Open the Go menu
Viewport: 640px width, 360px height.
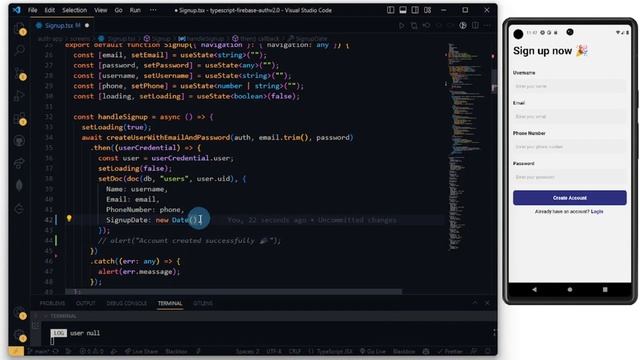click(118, 10)
